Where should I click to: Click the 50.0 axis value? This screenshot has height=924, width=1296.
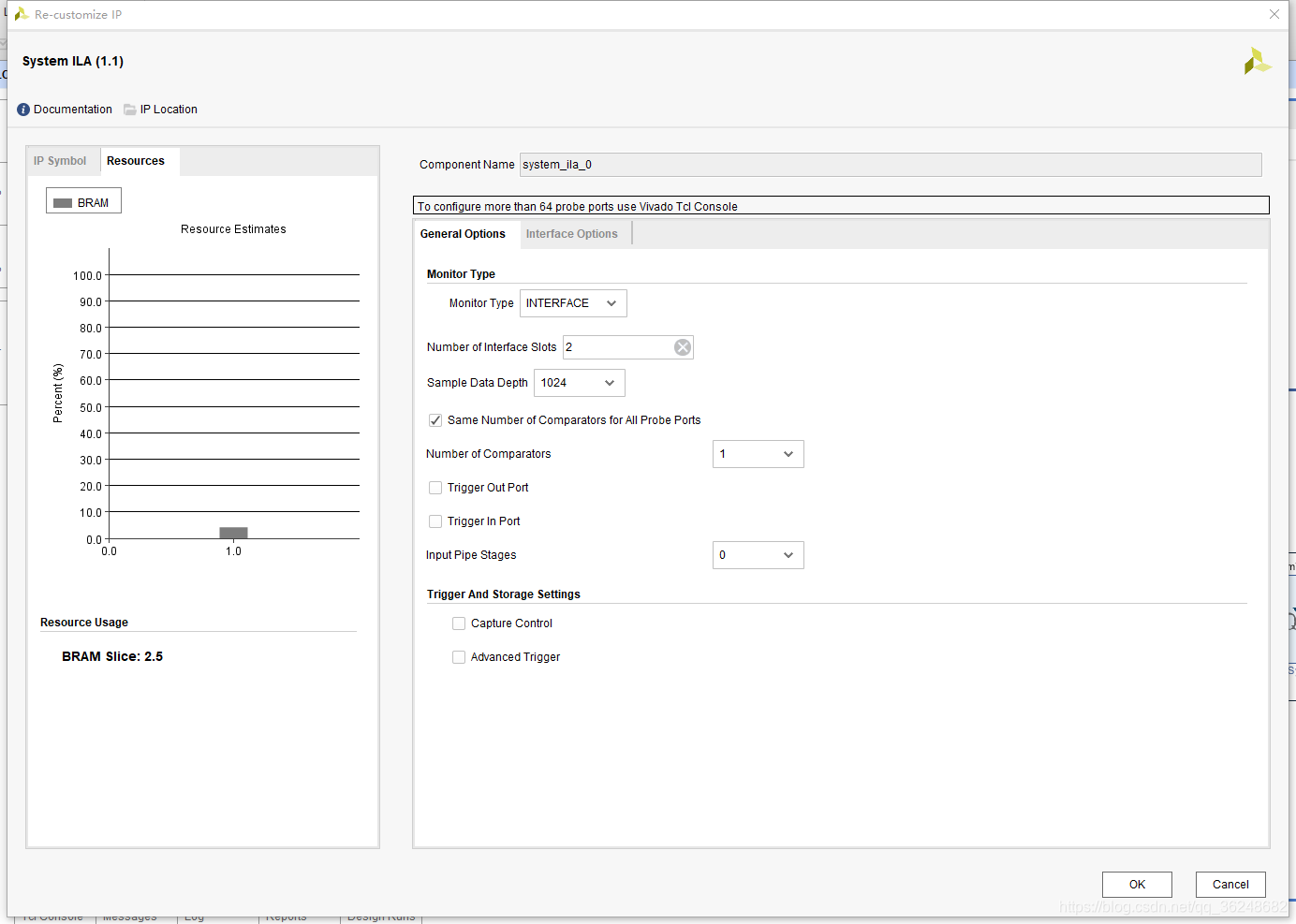coord(91,408)
